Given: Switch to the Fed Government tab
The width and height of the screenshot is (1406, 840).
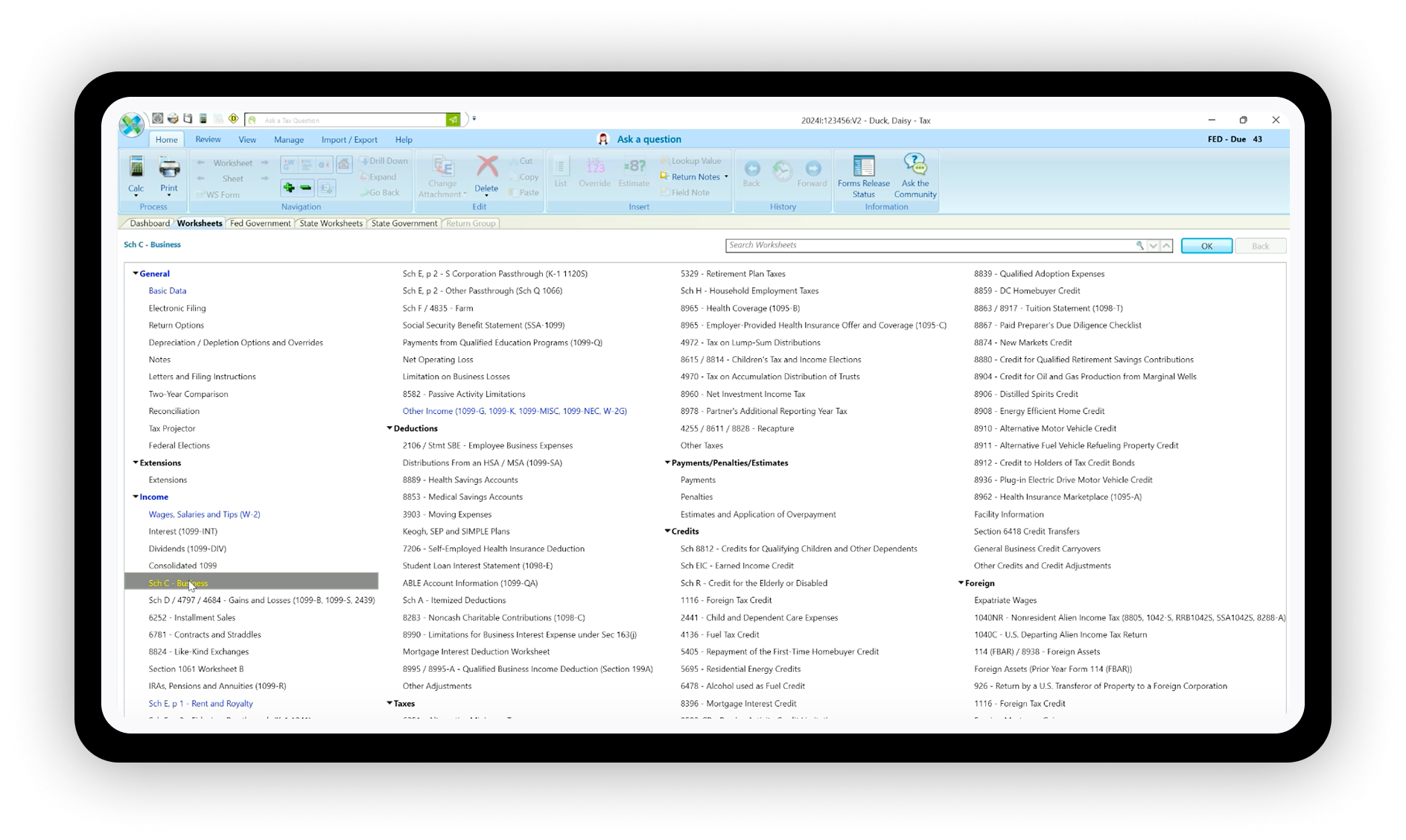Looking at the screenshot, I should click(260, 223).
